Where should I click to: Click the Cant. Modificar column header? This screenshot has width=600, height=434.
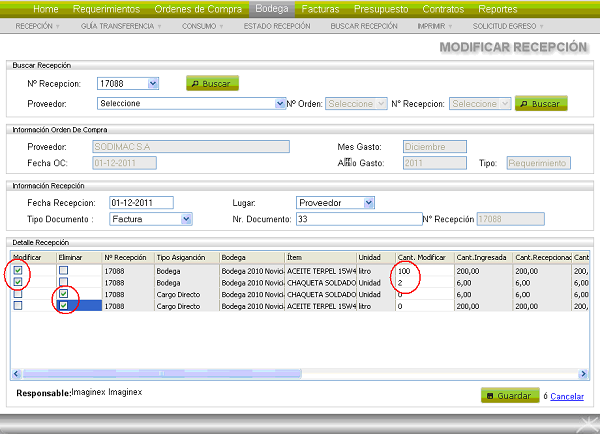pos(425,258)
